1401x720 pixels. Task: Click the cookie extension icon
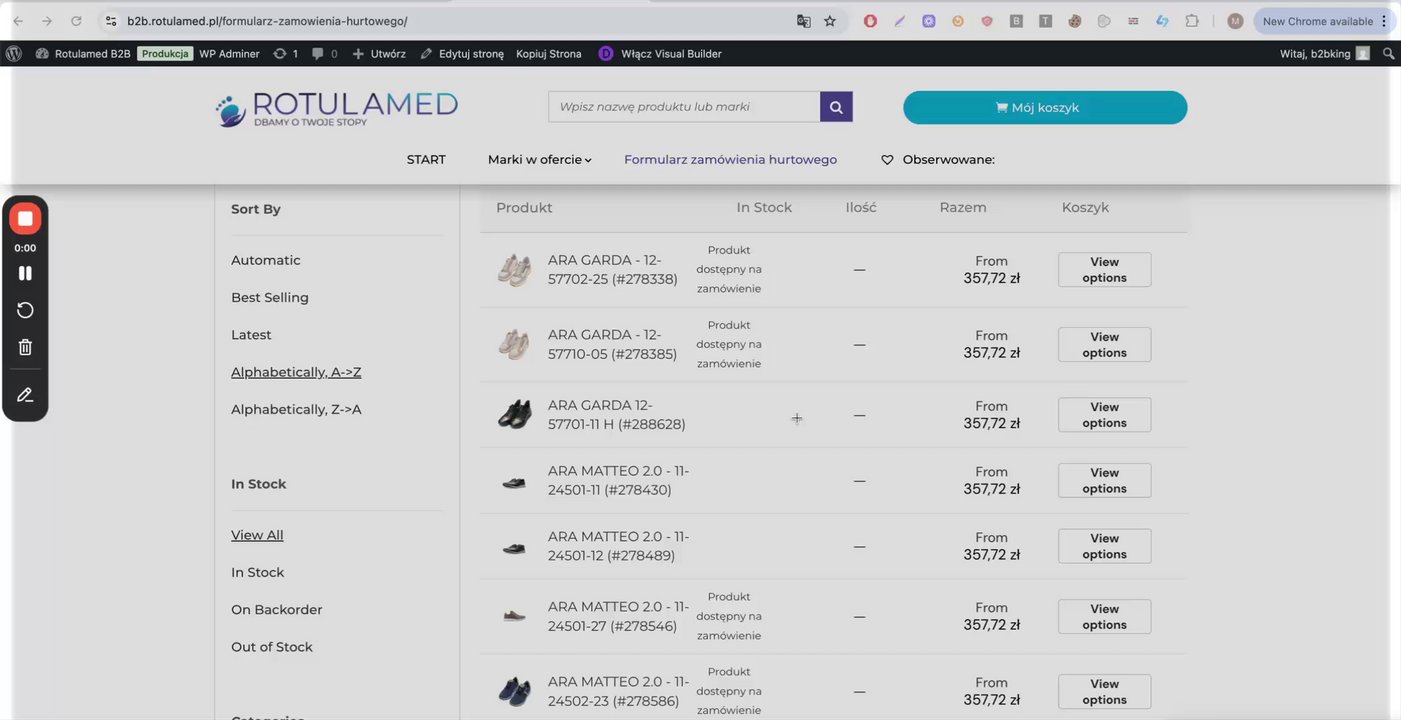(x=1075, y=21)
